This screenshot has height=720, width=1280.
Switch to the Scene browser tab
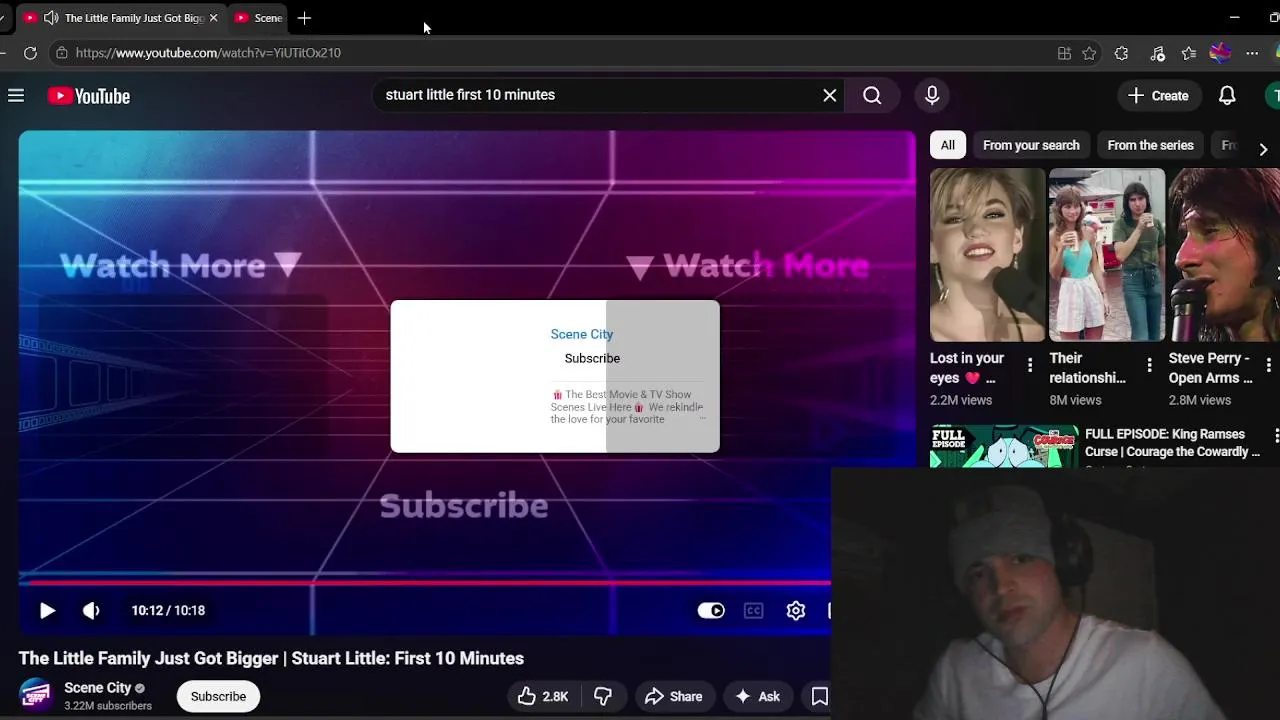(x=259, y=18)
